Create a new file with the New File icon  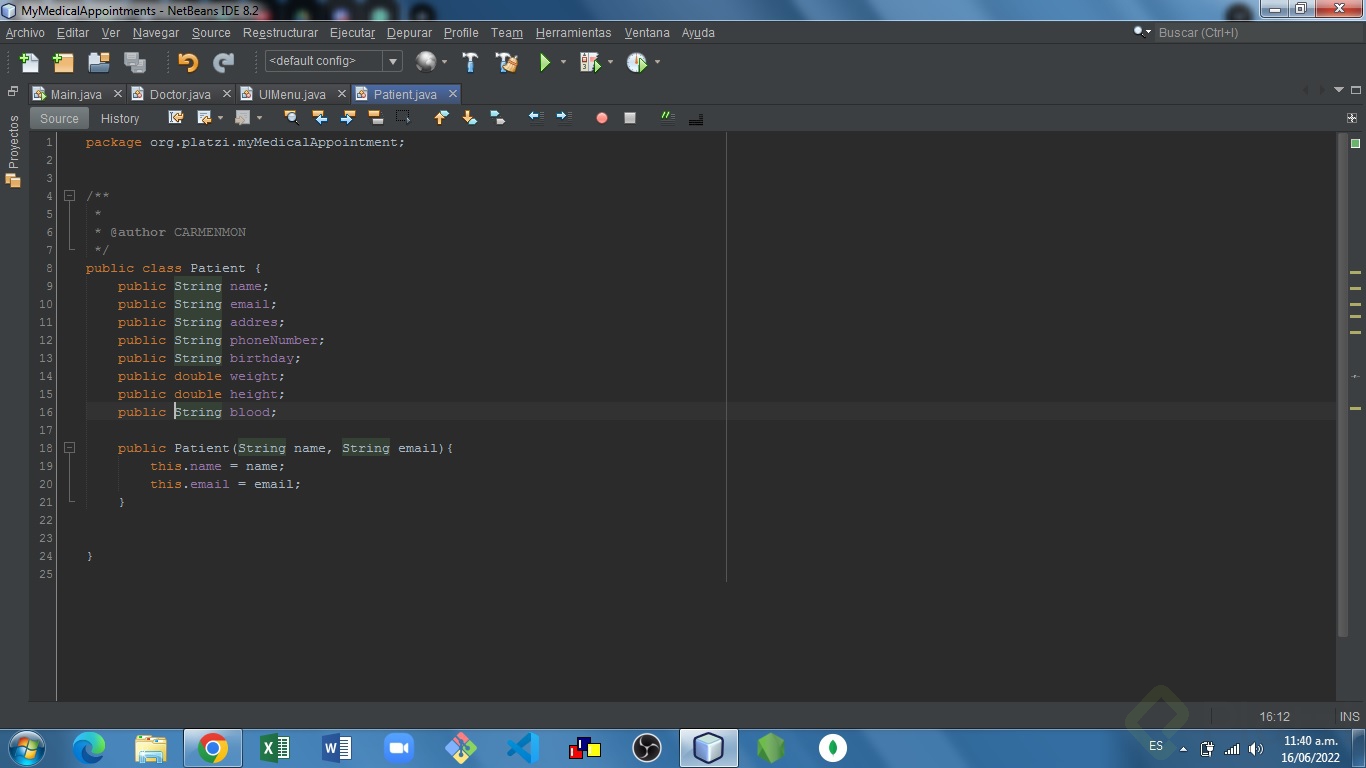(x=29, y=62)
